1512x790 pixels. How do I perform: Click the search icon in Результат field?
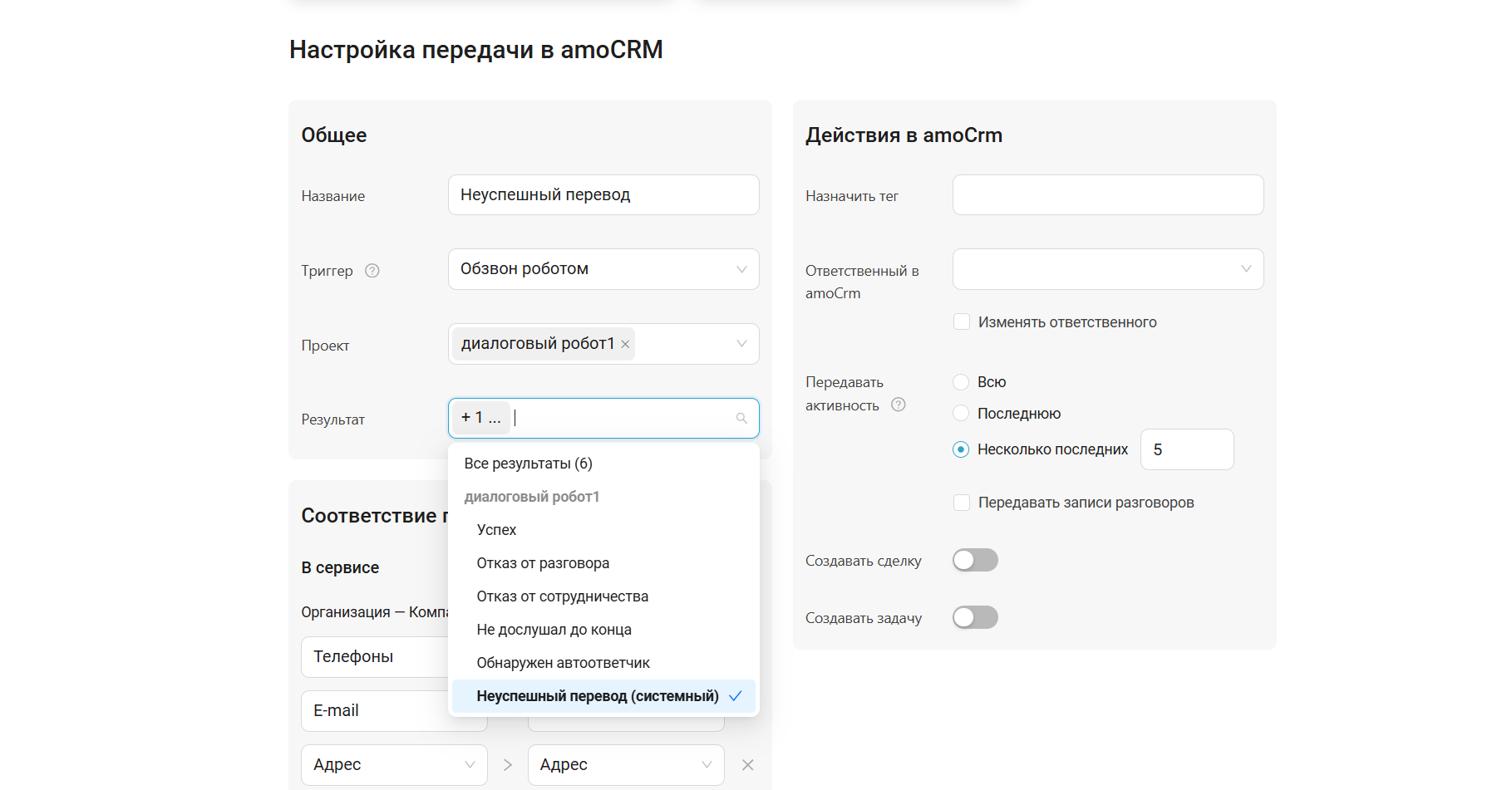click(x=741, y=419)
